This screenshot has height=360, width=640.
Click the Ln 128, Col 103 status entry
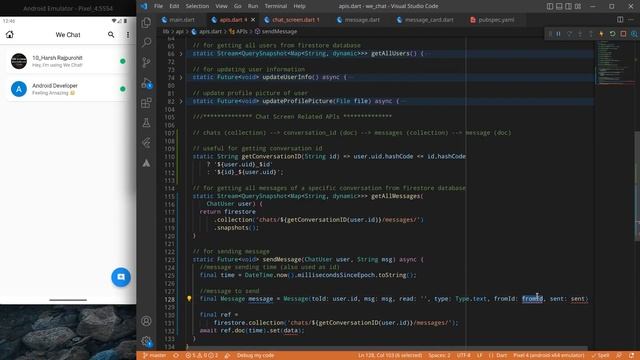(390, 356)
